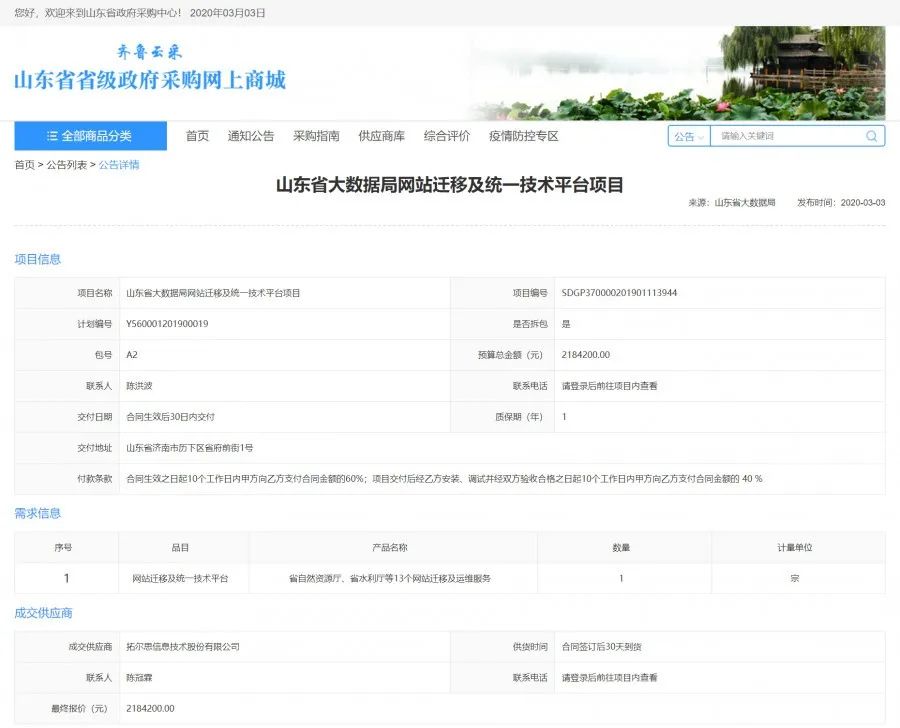Open the 公告 search type dropdown
The image size is (900, 728).
click(x=686, y=136)
